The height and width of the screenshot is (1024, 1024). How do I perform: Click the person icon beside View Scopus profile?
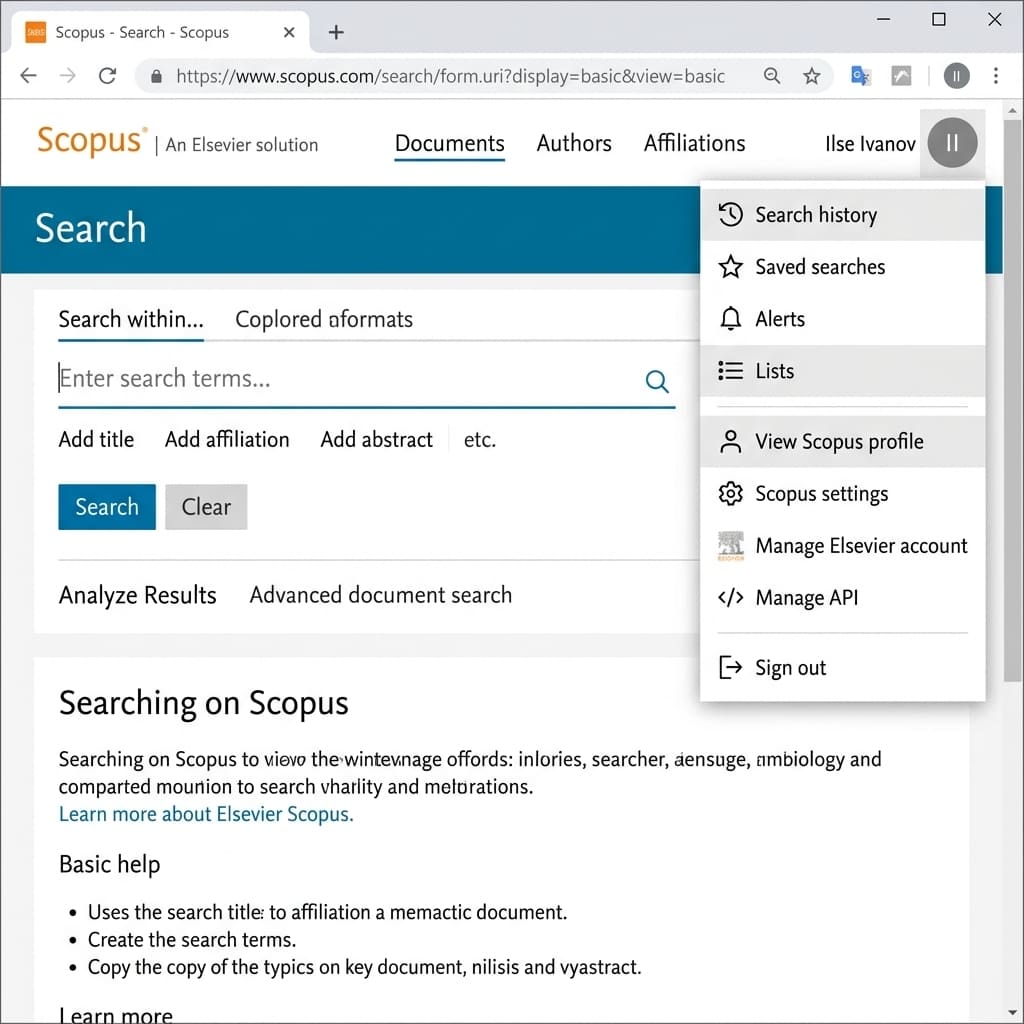pos(730,441)
